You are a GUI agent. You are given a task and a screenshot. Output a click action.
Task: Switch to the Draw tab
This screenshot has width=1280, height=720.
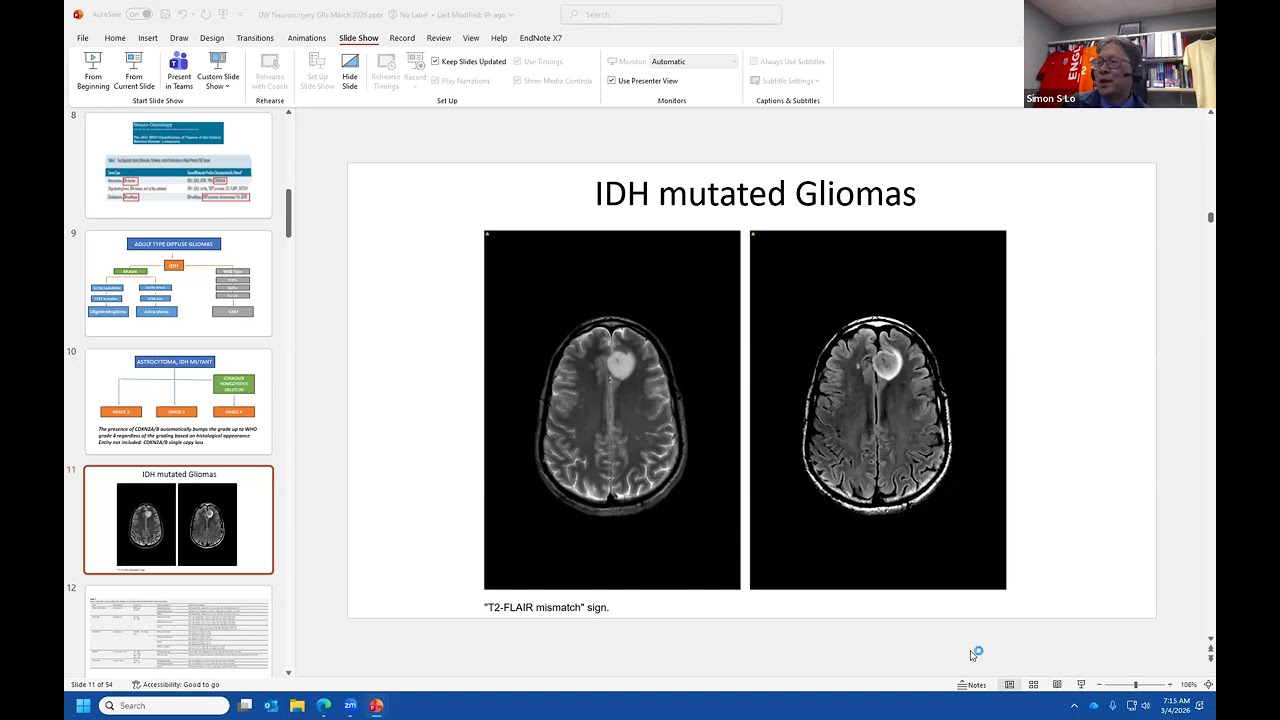(179, 38)
